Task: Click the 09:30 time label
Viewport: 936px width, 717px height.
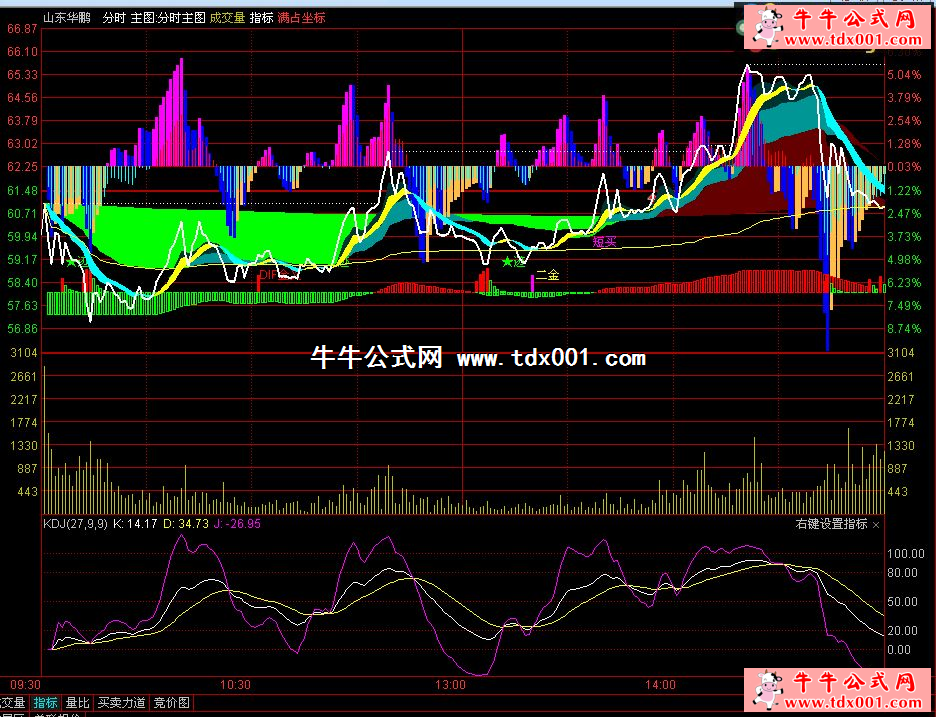Action: [x=26, y=685]
